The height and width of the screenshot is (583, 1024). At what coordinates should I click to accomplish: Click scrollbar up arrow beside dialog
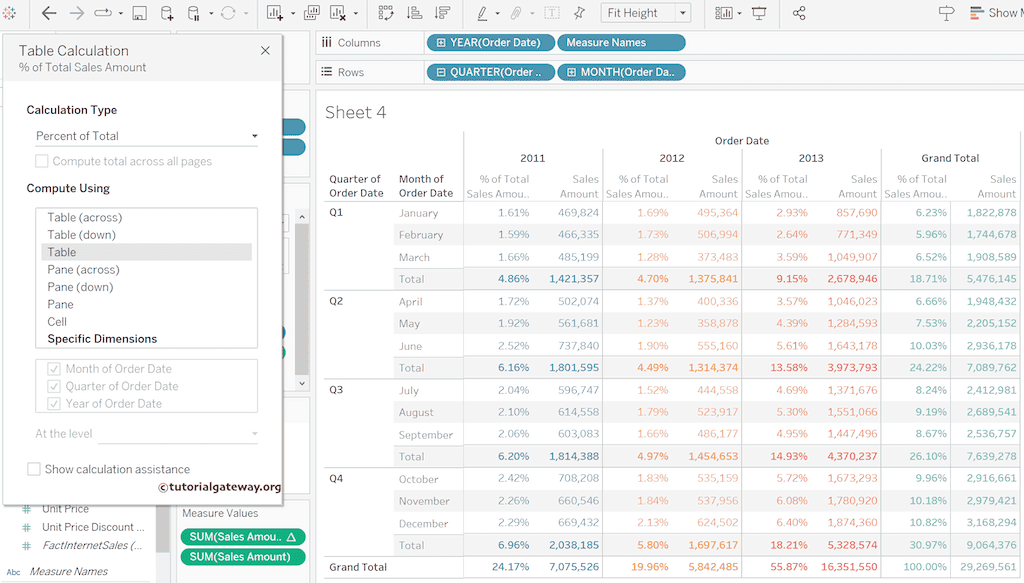click(302, 217)
